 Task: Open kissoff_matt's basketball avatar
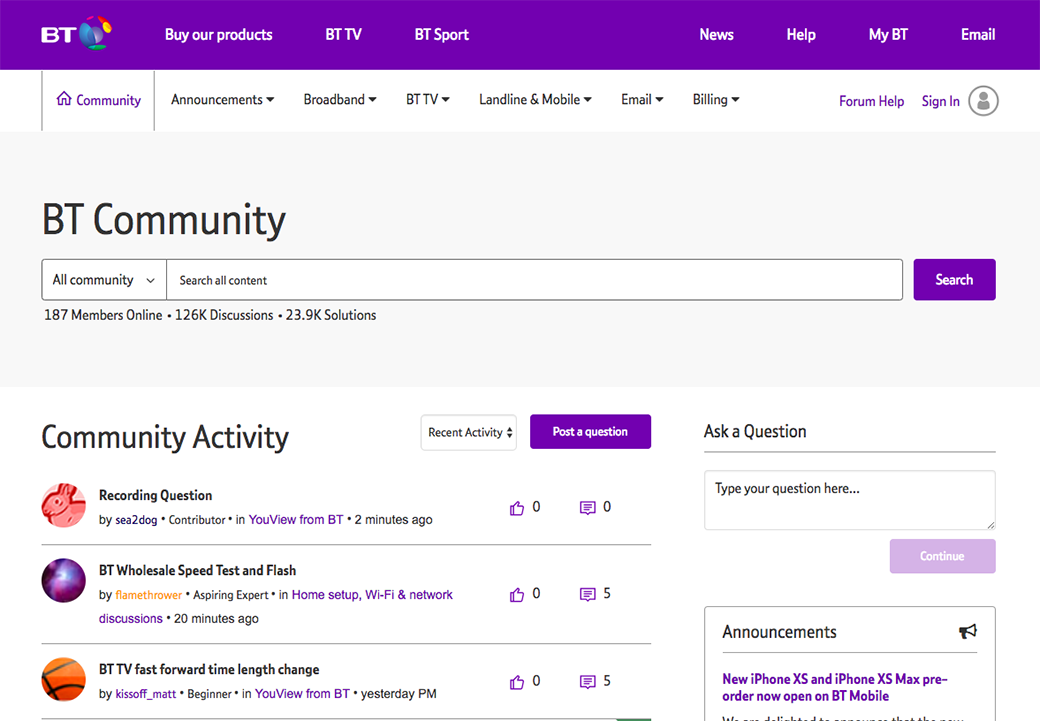(63, 679)
